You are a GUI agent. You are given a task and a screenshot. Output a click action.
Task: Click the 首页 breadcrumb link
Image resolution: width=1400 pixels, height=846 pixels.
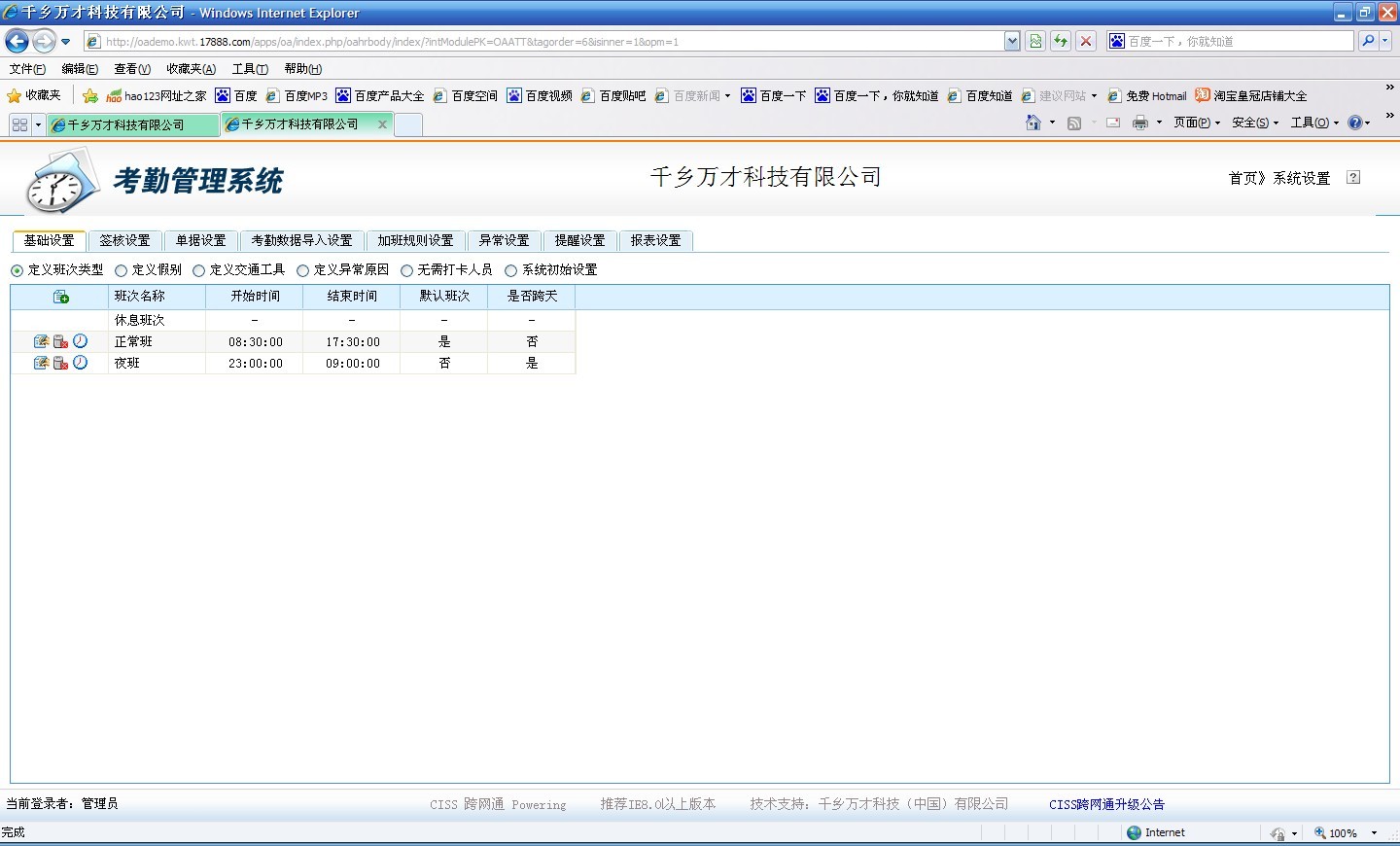click(x=1242, y=178)
